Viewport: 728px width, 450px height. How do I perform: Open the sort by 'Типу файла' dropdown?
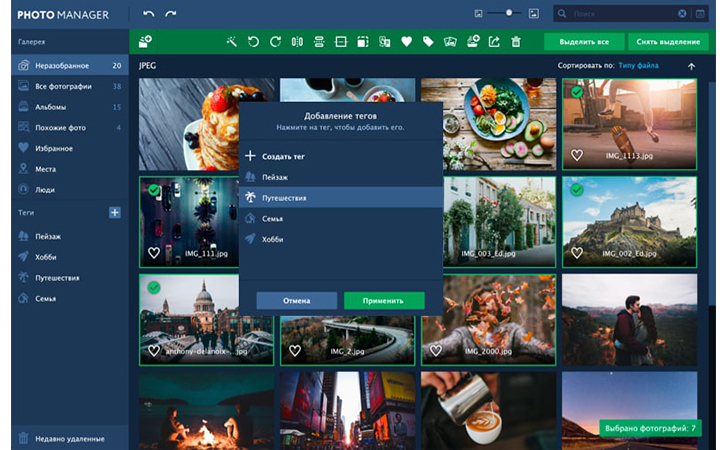point(640,66)
